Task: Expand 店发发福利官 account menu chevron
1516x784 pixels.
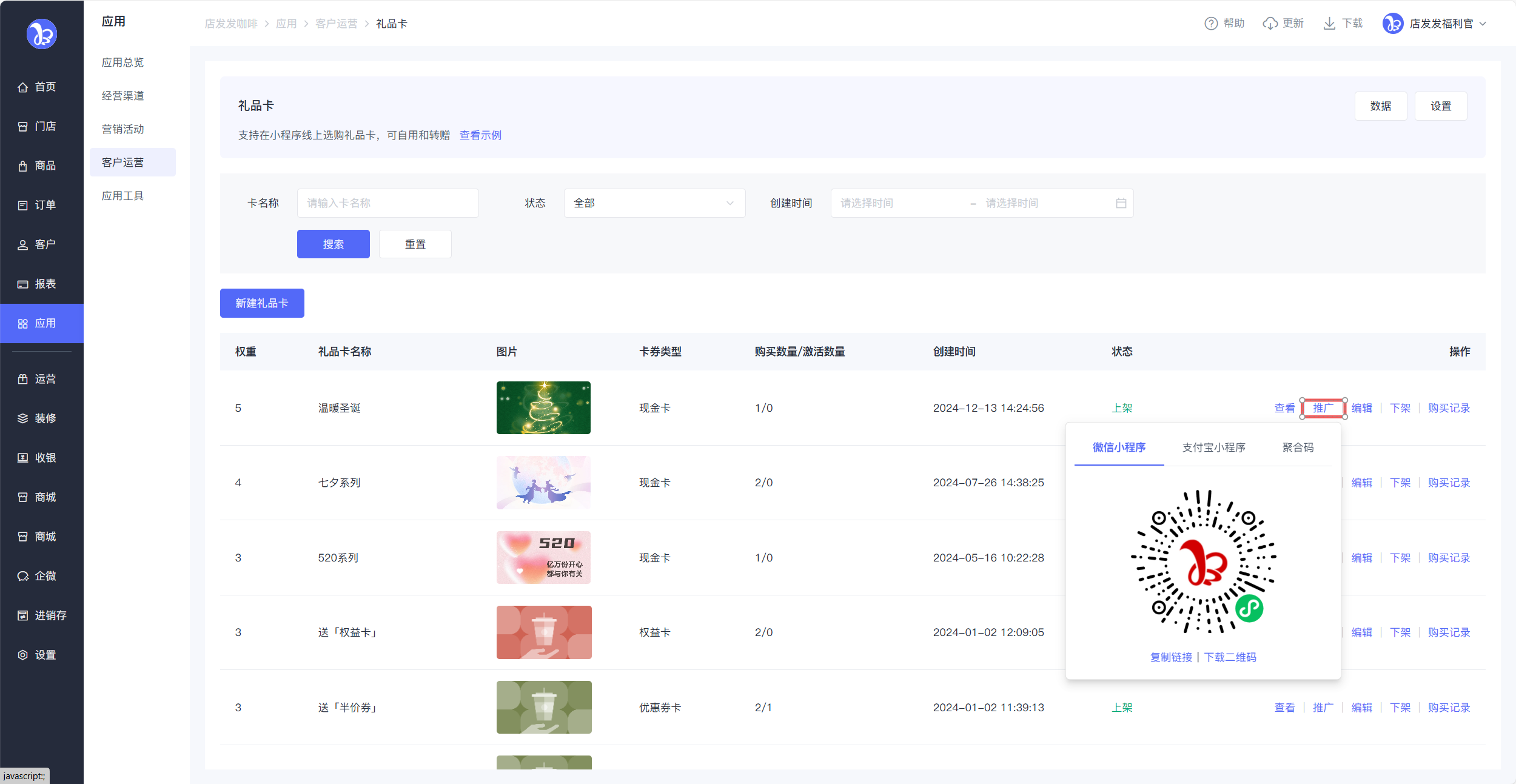Action: click(1483, 24)
